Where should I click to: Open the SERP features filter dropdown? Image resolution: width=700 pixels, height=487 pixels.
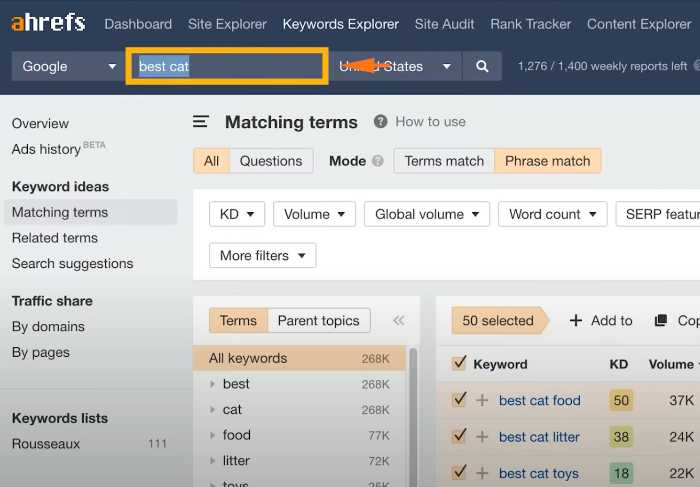click(x=658, y=214)
